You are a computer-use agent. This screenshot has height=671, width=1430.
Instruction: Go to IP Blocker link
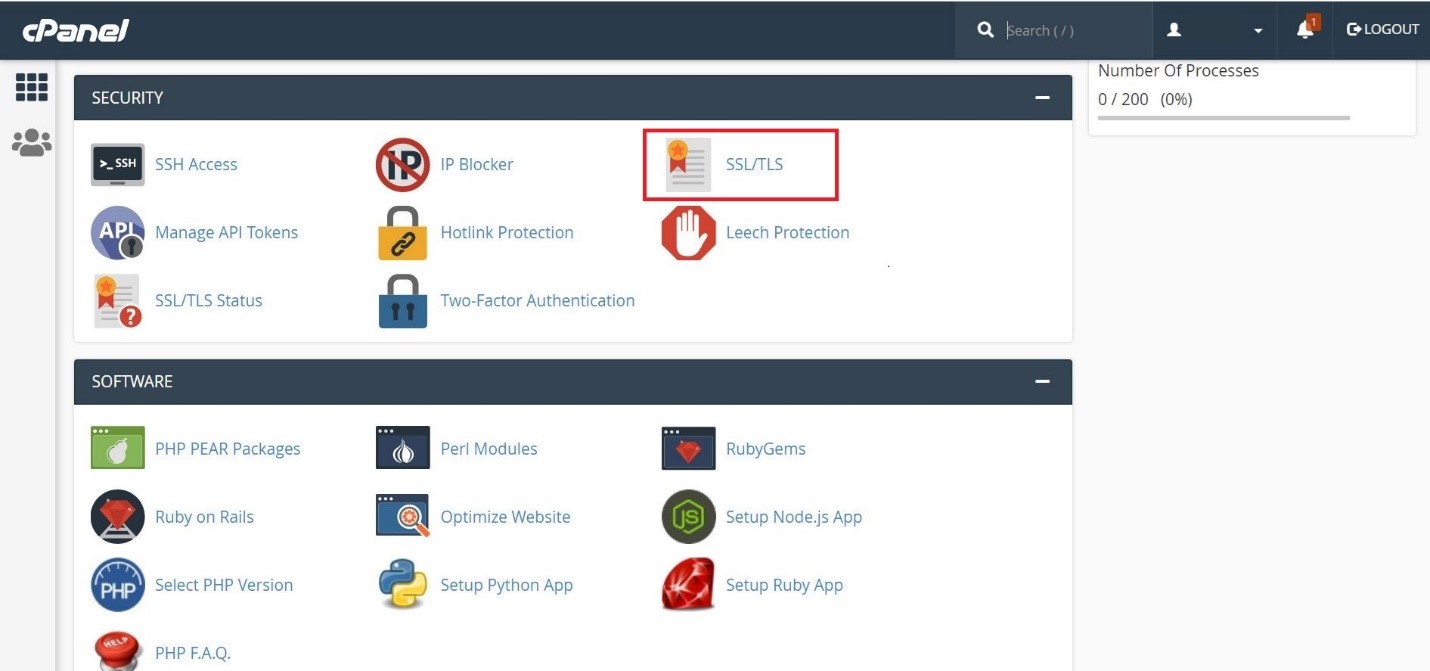pos(477,164)
